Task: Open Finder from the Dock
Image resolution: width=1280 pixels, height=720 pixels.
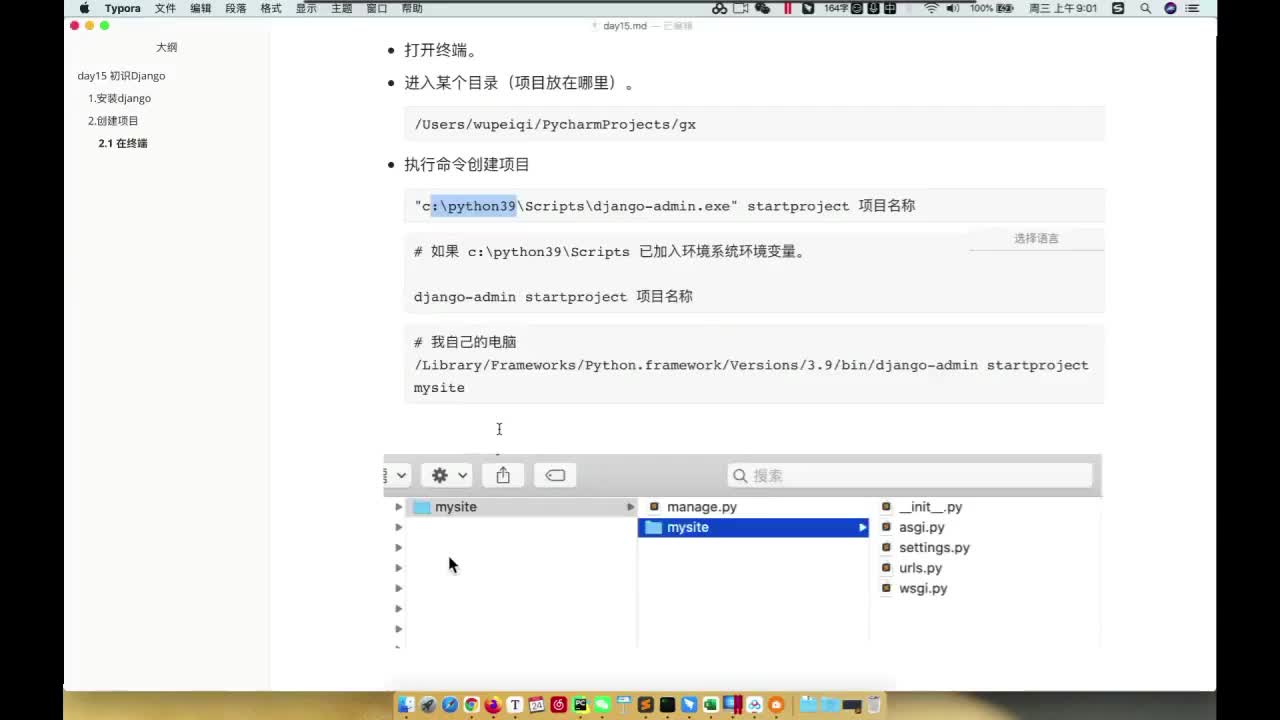Action: click(x=406, y=705)
